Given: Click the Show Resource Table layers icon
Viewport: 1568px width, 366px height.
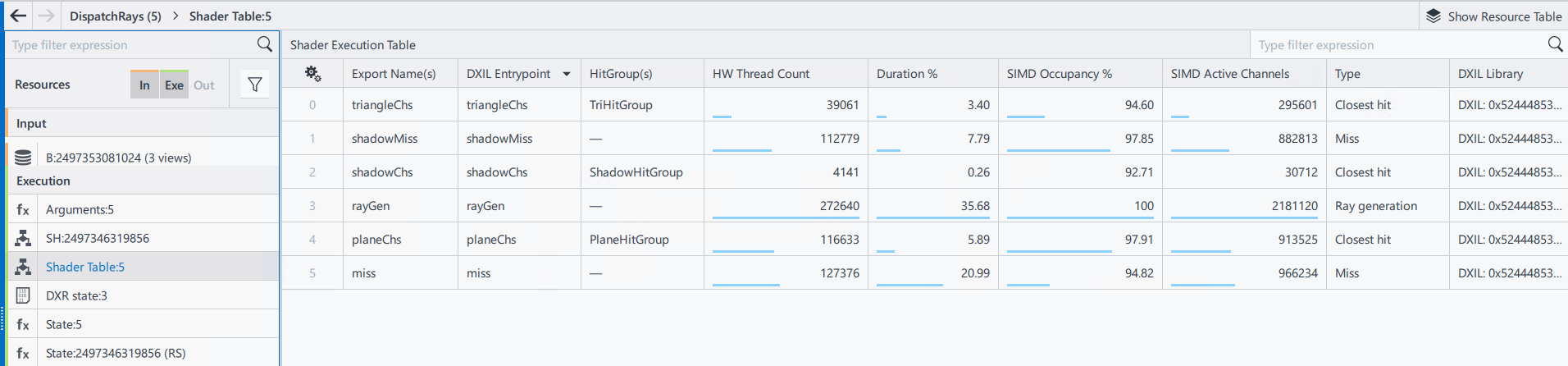Looking at the screenshot, I should point(1433,16).
